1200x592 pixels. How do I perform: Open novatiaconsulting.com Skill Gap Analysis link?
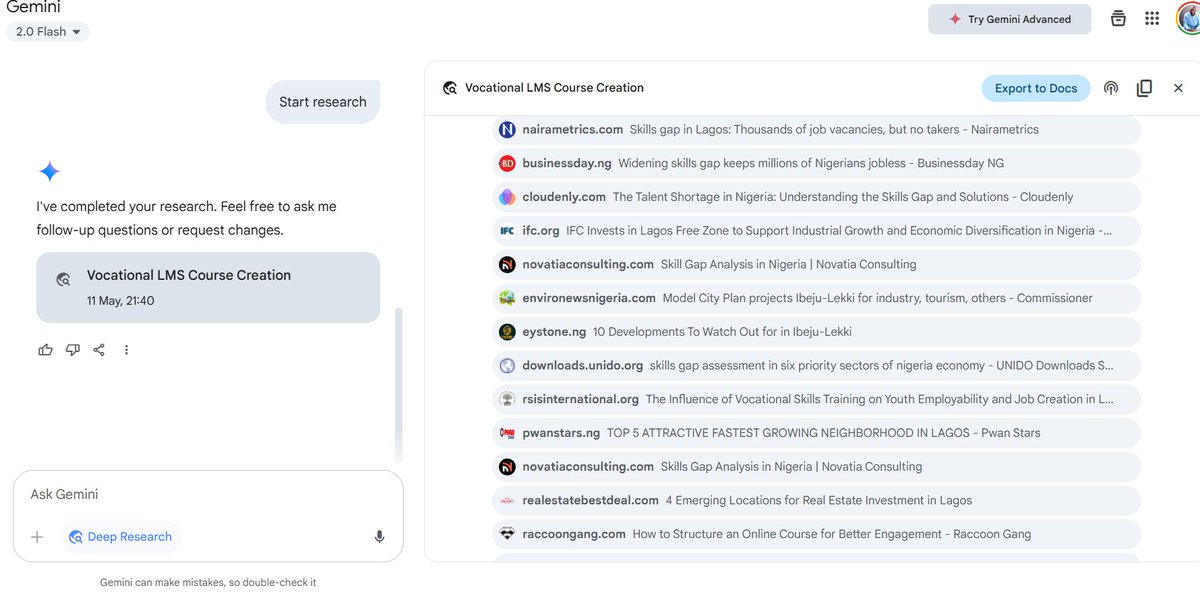click(x=817, y=264)
